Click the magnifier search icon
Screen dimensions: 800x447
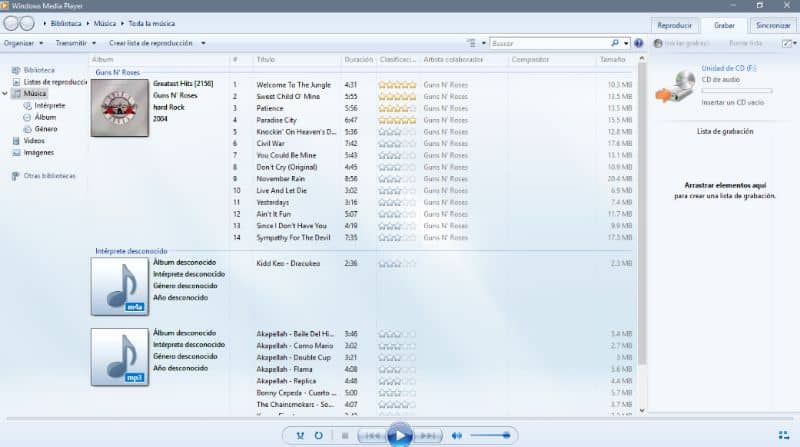615,43
